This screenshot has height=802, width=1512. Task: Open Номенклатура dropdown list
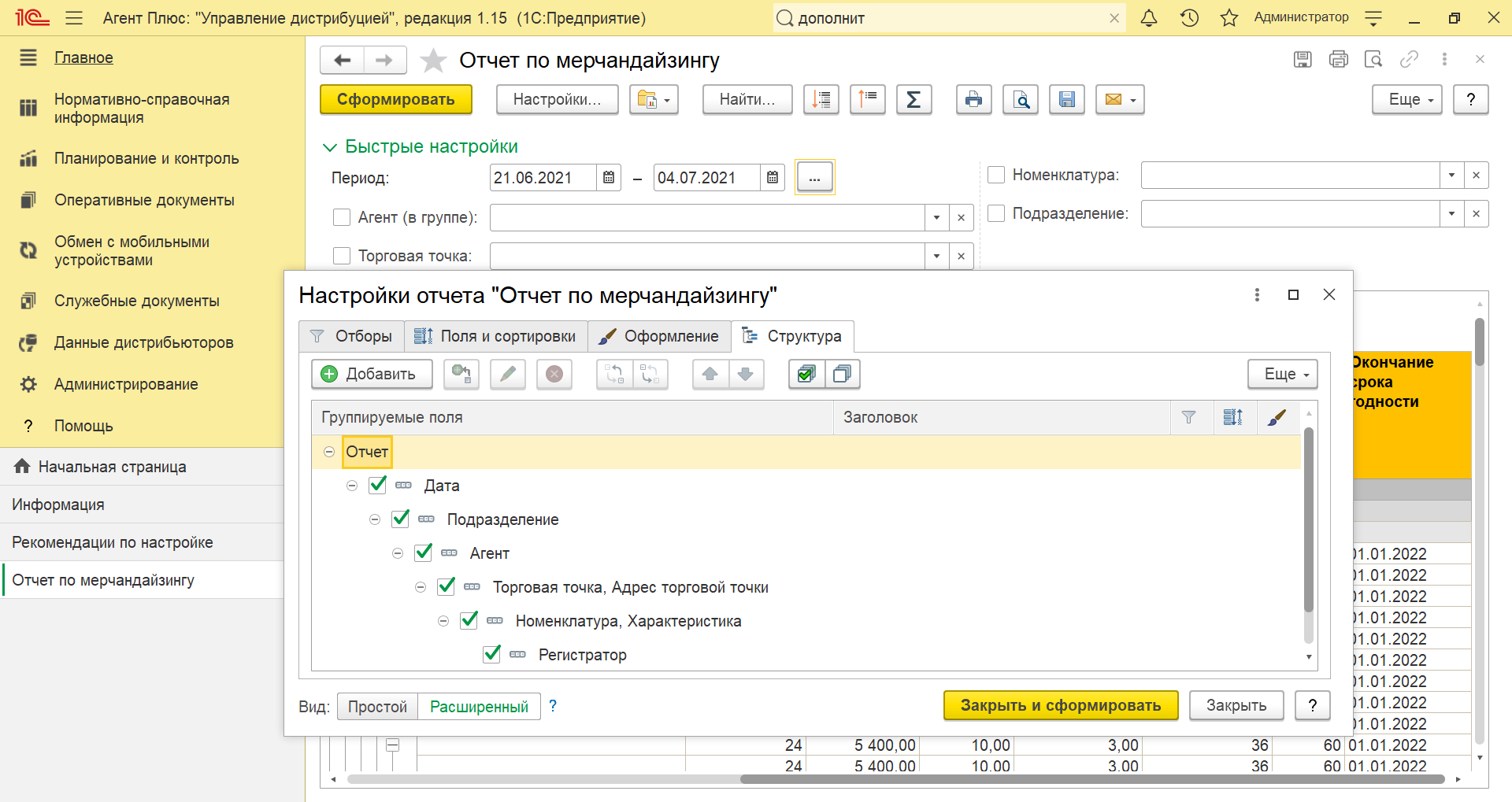(1451, 175)
